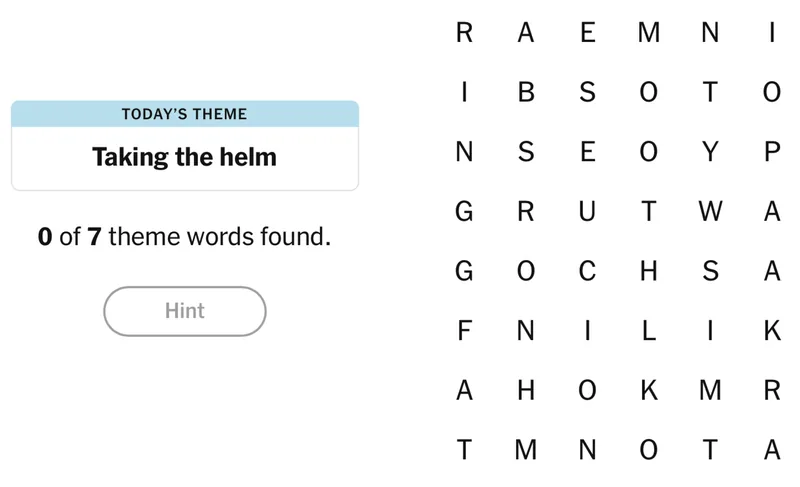Screen dimensions: 800x487
Task: Tap the A in the bottom-right corner
Action: (x=771, y=450)
